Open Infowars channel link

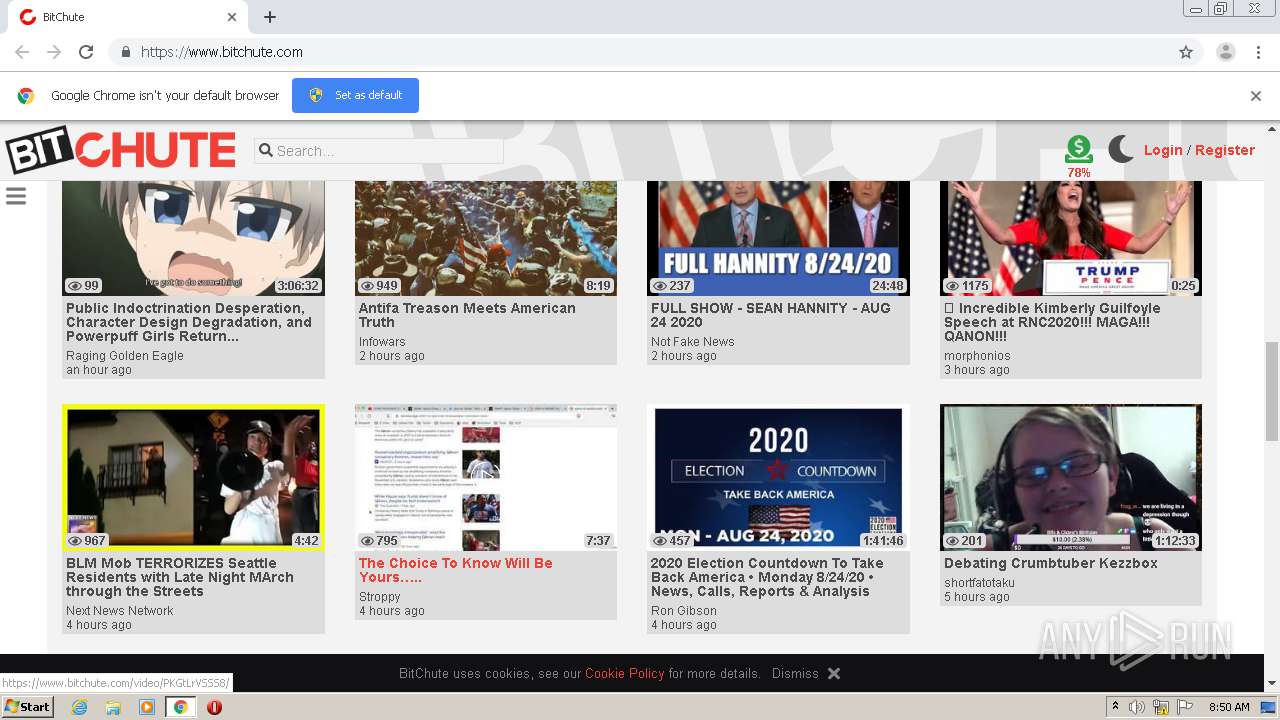click(x=382, y=342)
